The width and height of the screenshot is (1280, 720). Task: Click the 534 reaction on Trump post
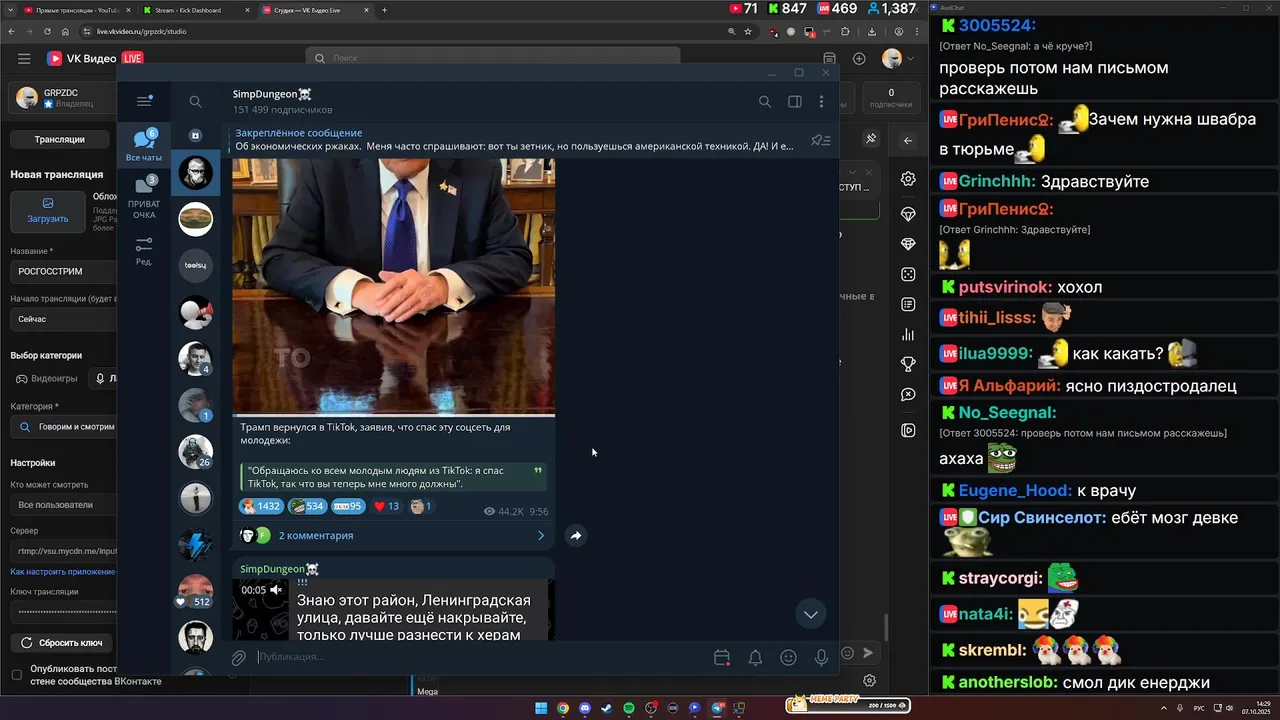click(x=307, y=506)
